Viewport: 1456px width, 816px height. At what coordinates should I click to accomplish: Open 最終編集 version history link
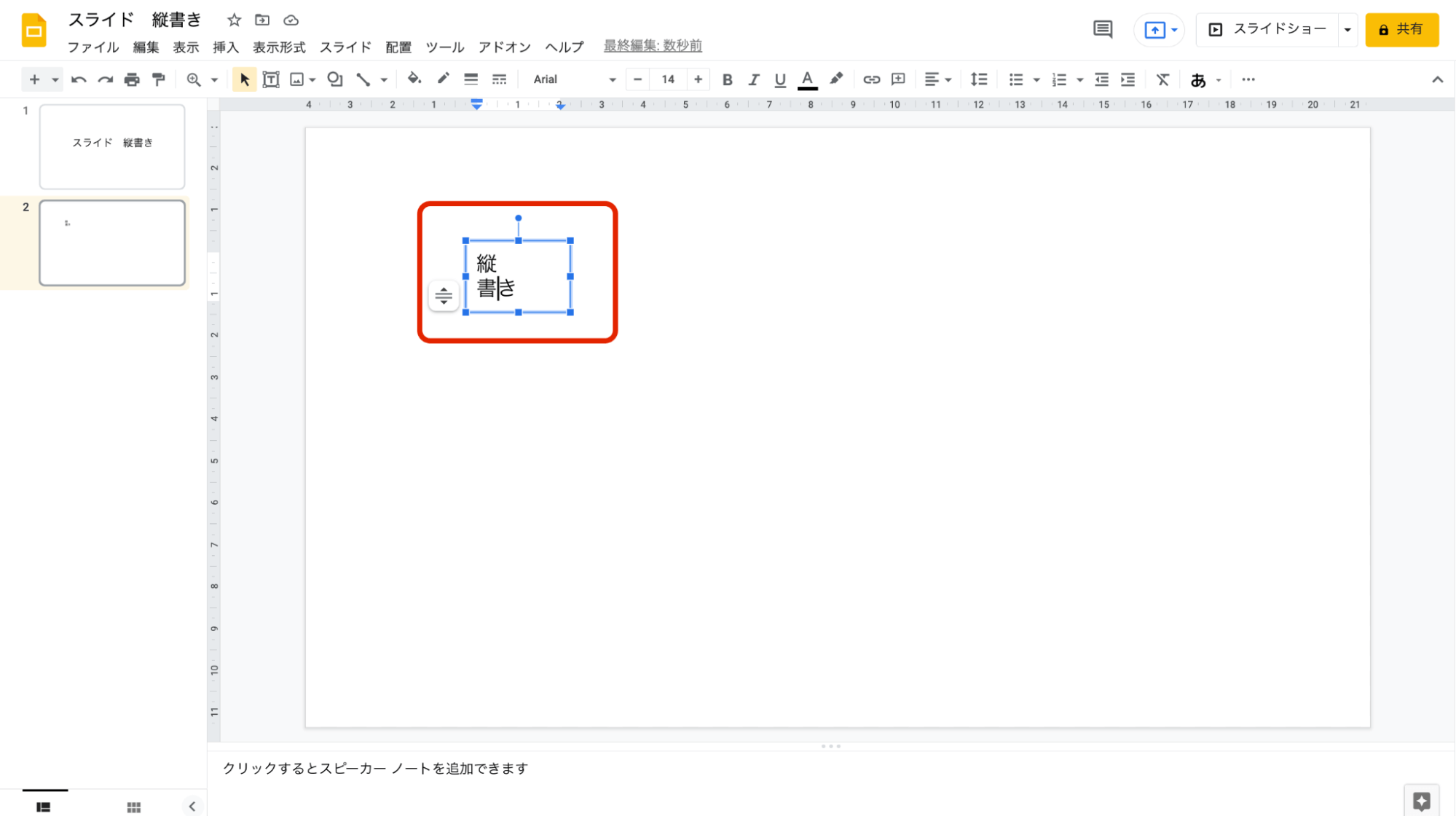pyautogui.click(x=653, y=46)
